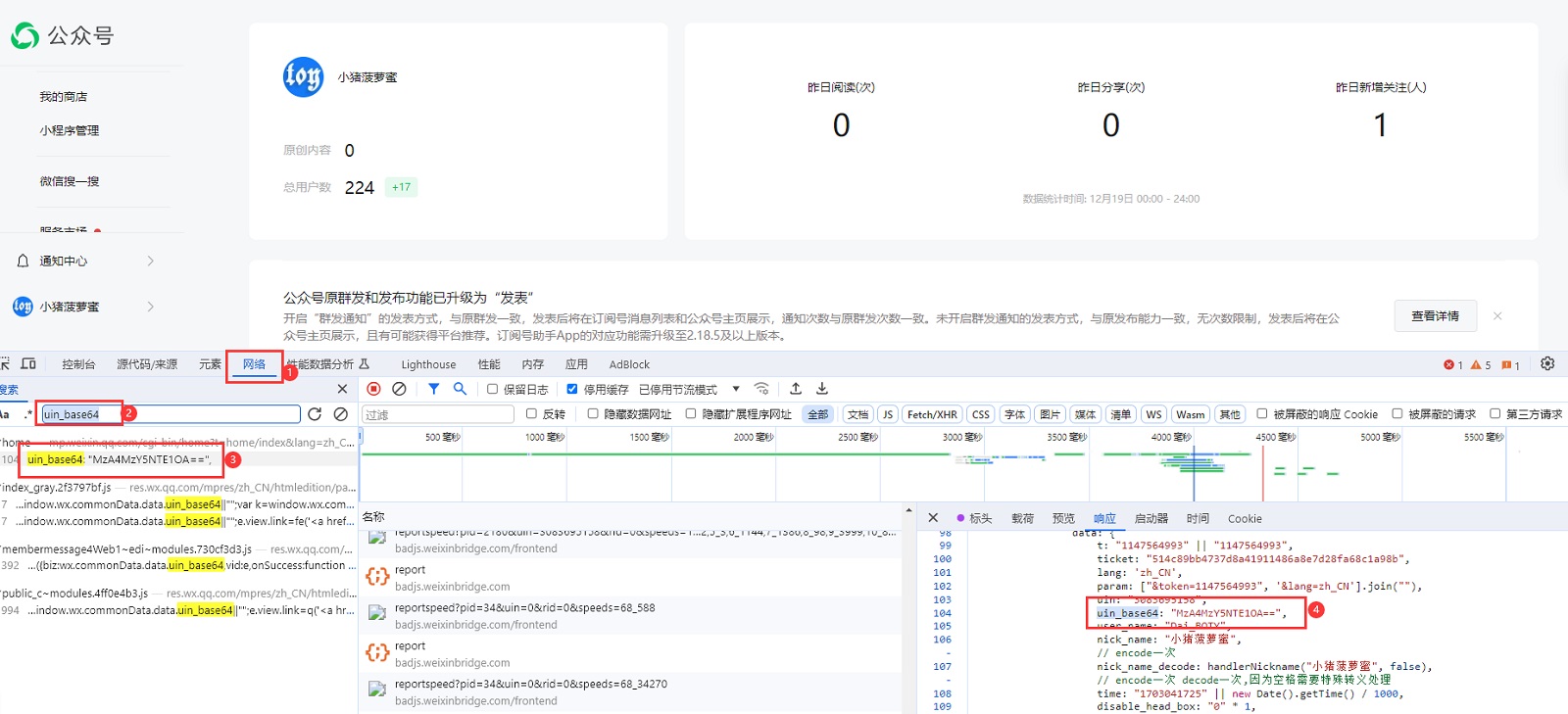
Task: Toggle the network filter funnel icon
Action: pyautogui.click(x=433, y=389)
